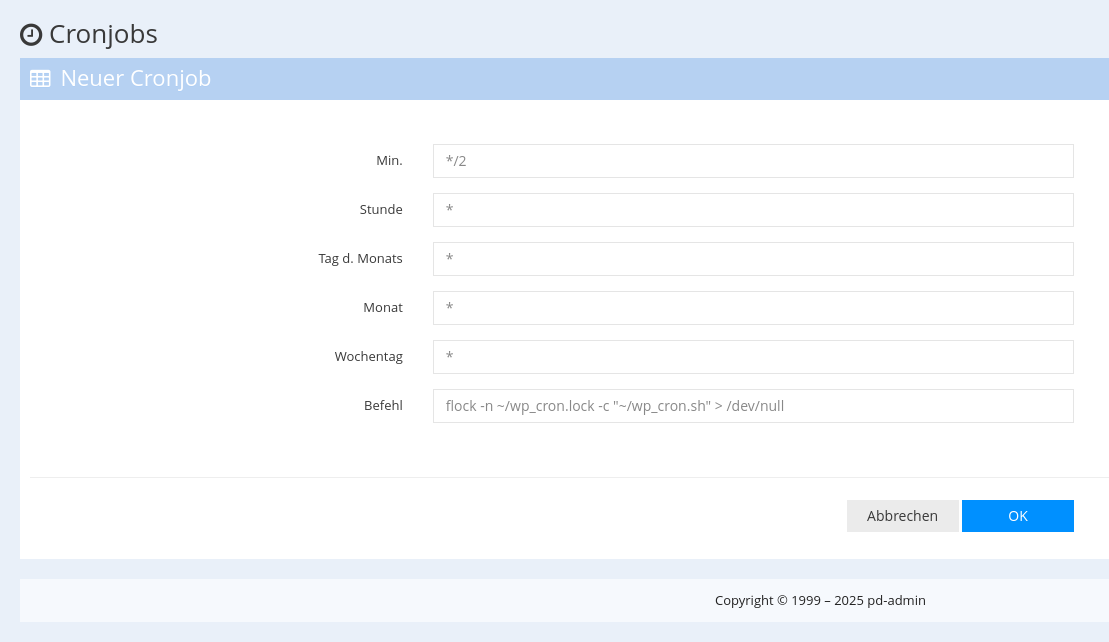Screen dimensions: 1109x642
Task: Click the flock wp_cron command text
Action: point(614,405)
